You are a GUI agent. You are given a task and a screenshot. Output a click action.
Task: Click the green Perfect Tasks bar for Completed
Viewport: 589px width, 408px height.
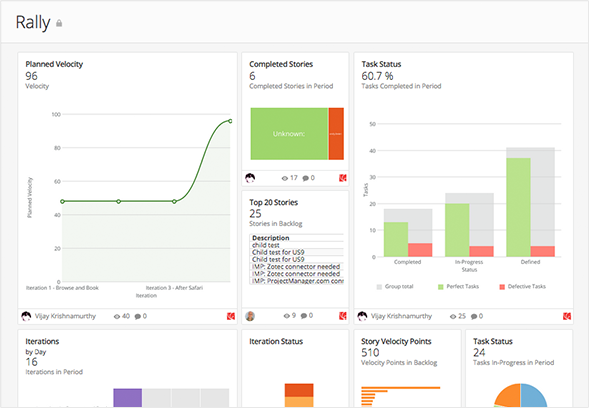(396, 239)
